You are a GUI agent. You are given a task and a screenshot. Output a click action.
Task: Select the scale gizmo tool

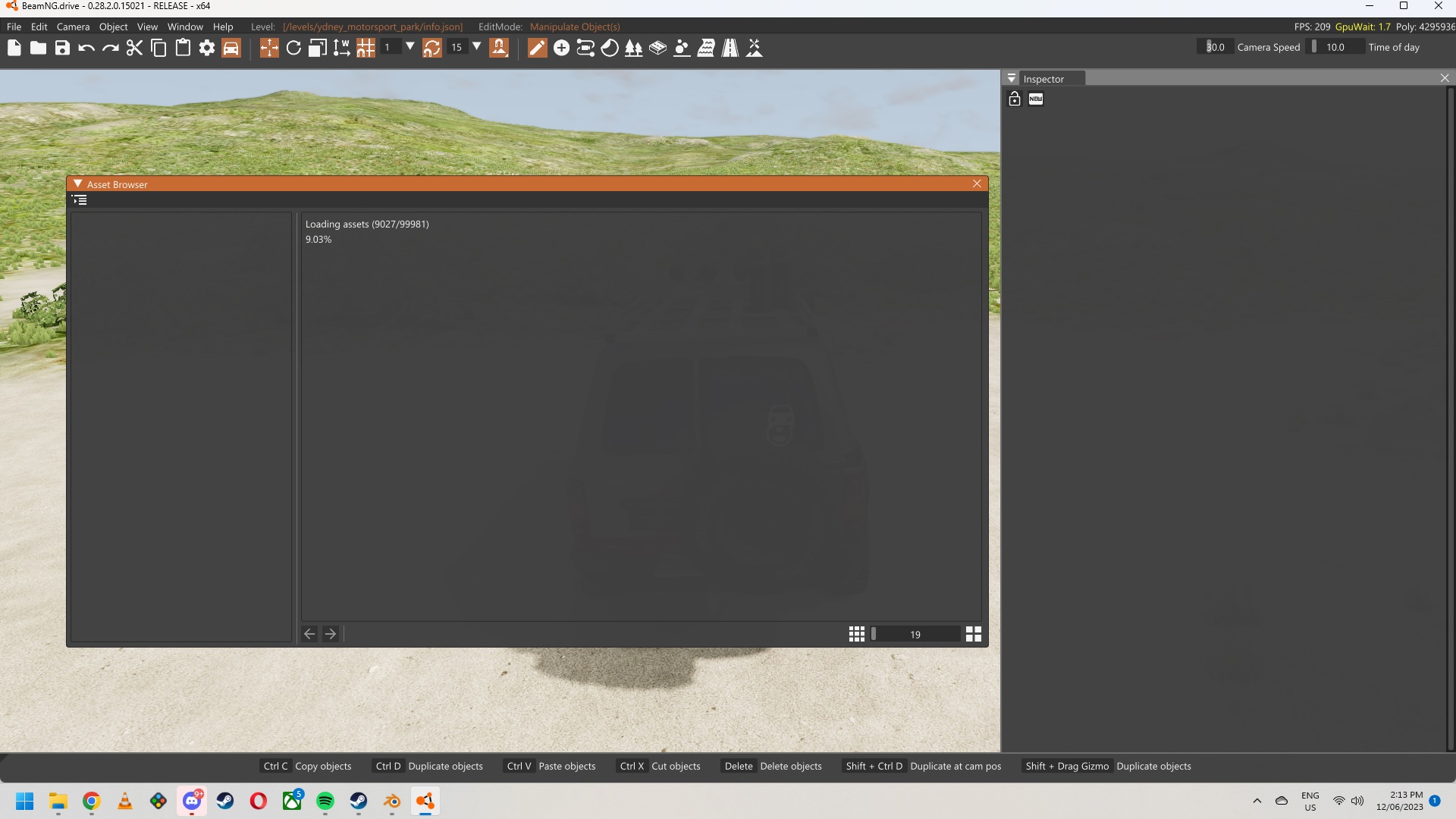pos(318,48)
